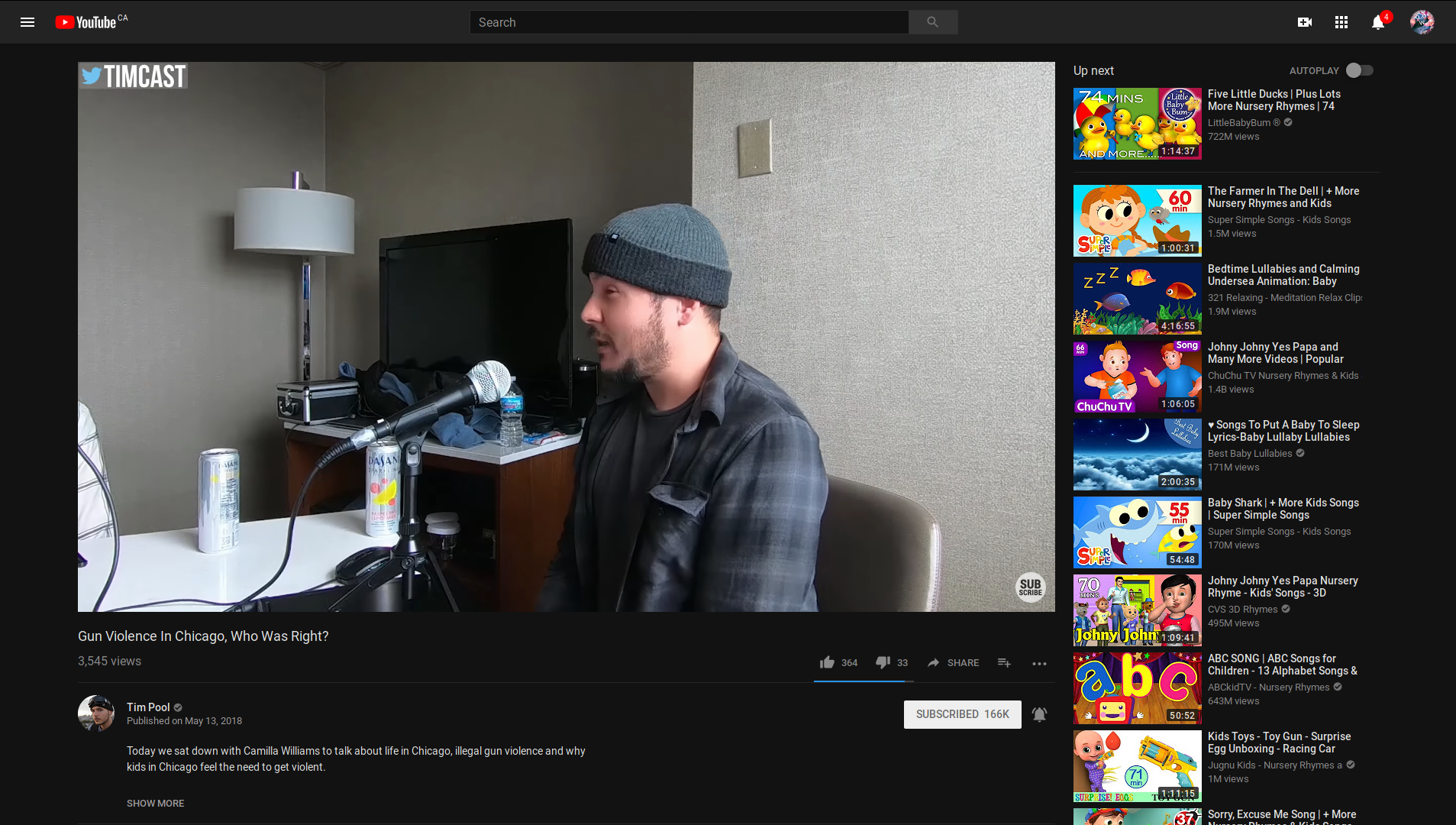Image resolution: width=1456 pixels, height=825 pixels.
Task: Click the SHARE button
Action: (953, 662)
